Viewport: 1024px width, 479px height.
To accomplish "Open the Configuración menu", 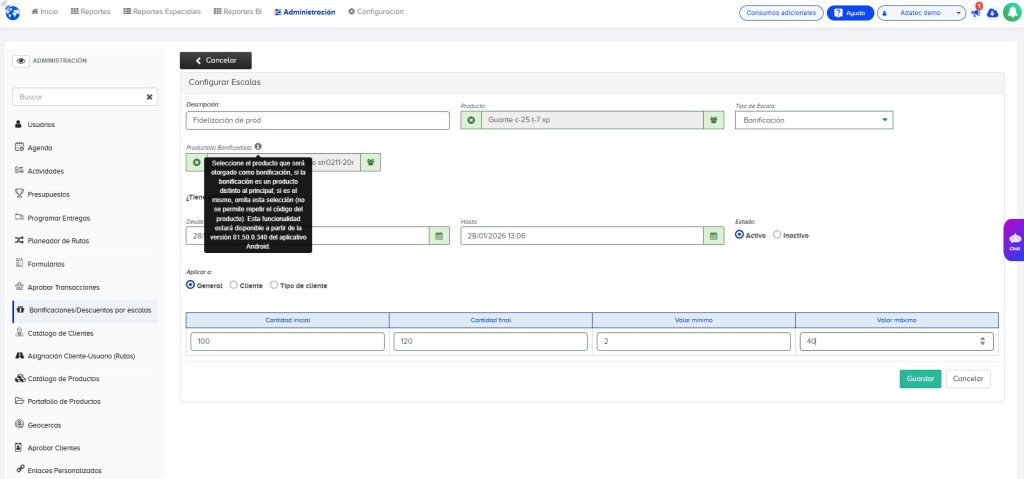I will (x=376, y=12).
